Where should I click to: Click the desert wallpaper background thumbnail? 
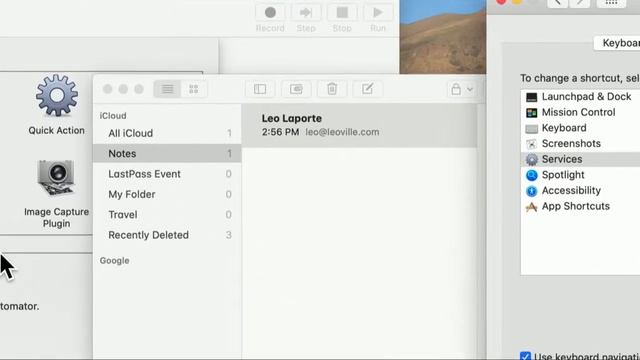pos(443,37)
